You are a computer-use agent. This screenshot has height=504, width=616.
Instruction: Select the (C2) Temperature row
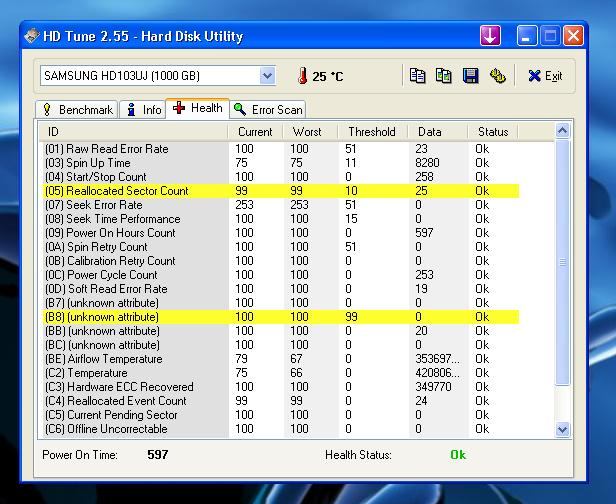[x=281, y=373]
